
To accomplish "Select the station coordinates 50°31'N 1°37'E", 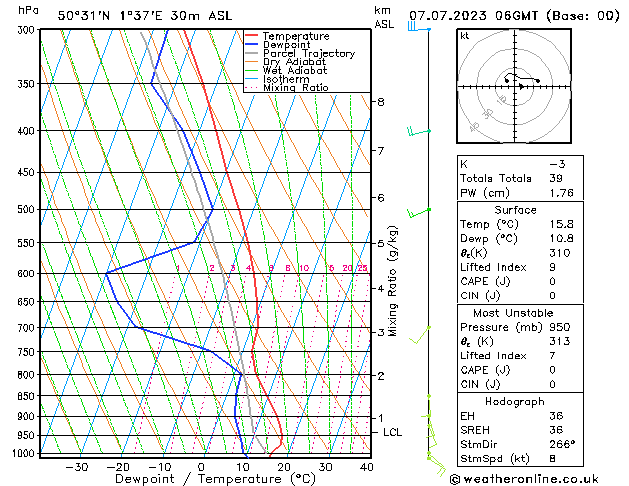I will (110, 16).
